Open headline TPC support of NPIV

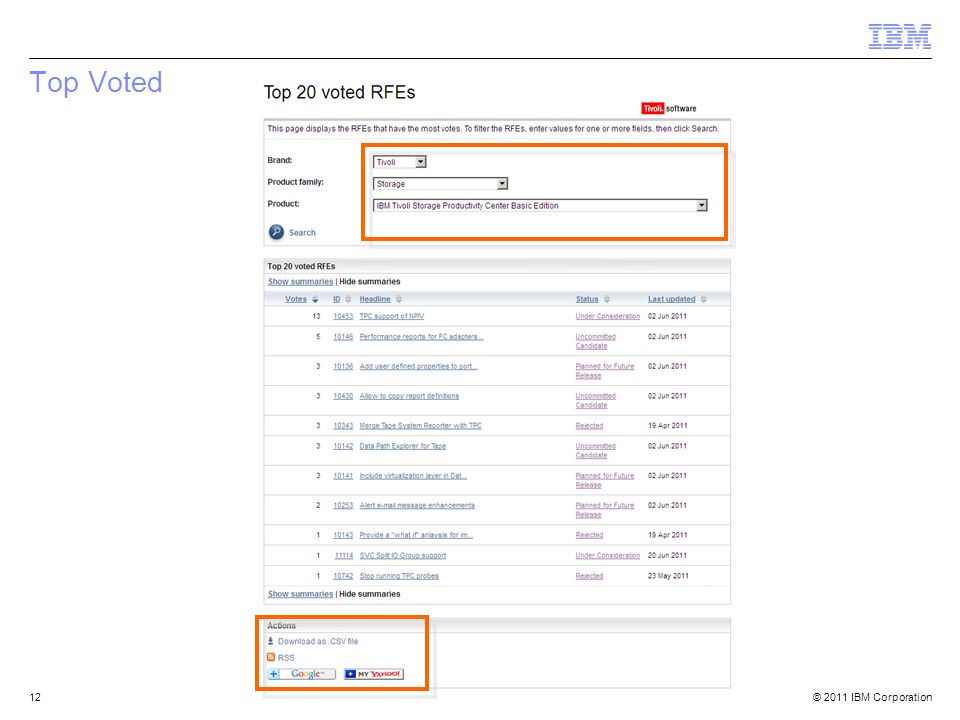tap(392, 317)
